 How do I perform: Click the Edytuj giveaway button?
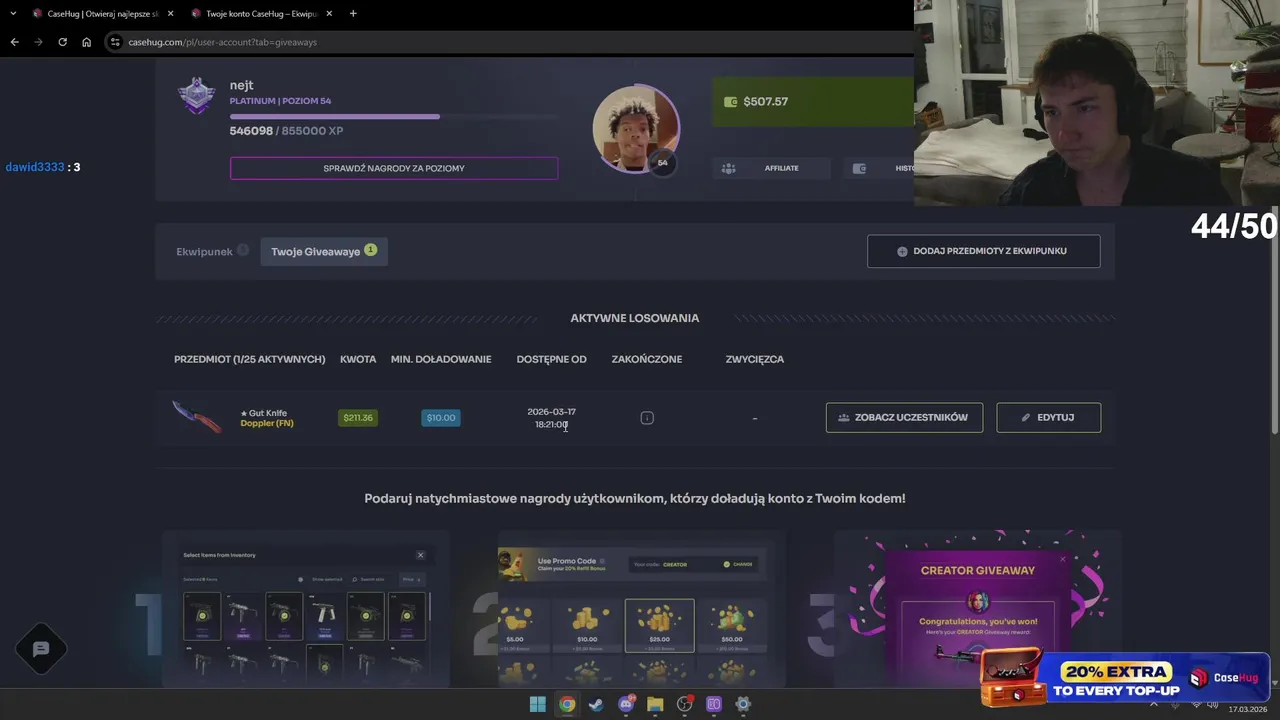[1048, 418]
